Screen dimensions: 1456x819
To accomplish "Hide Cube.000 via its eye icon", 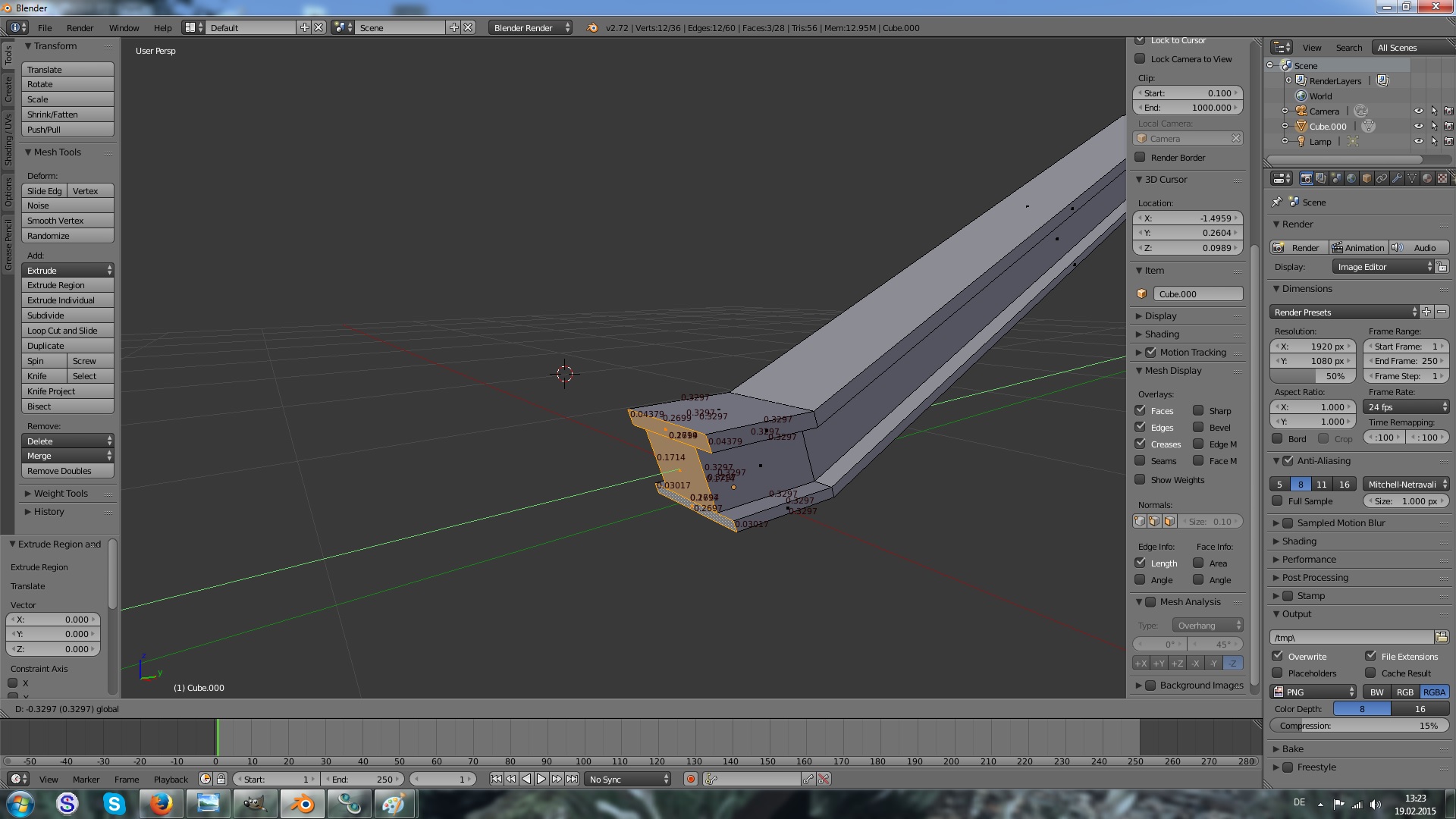I will [1418, 126].
